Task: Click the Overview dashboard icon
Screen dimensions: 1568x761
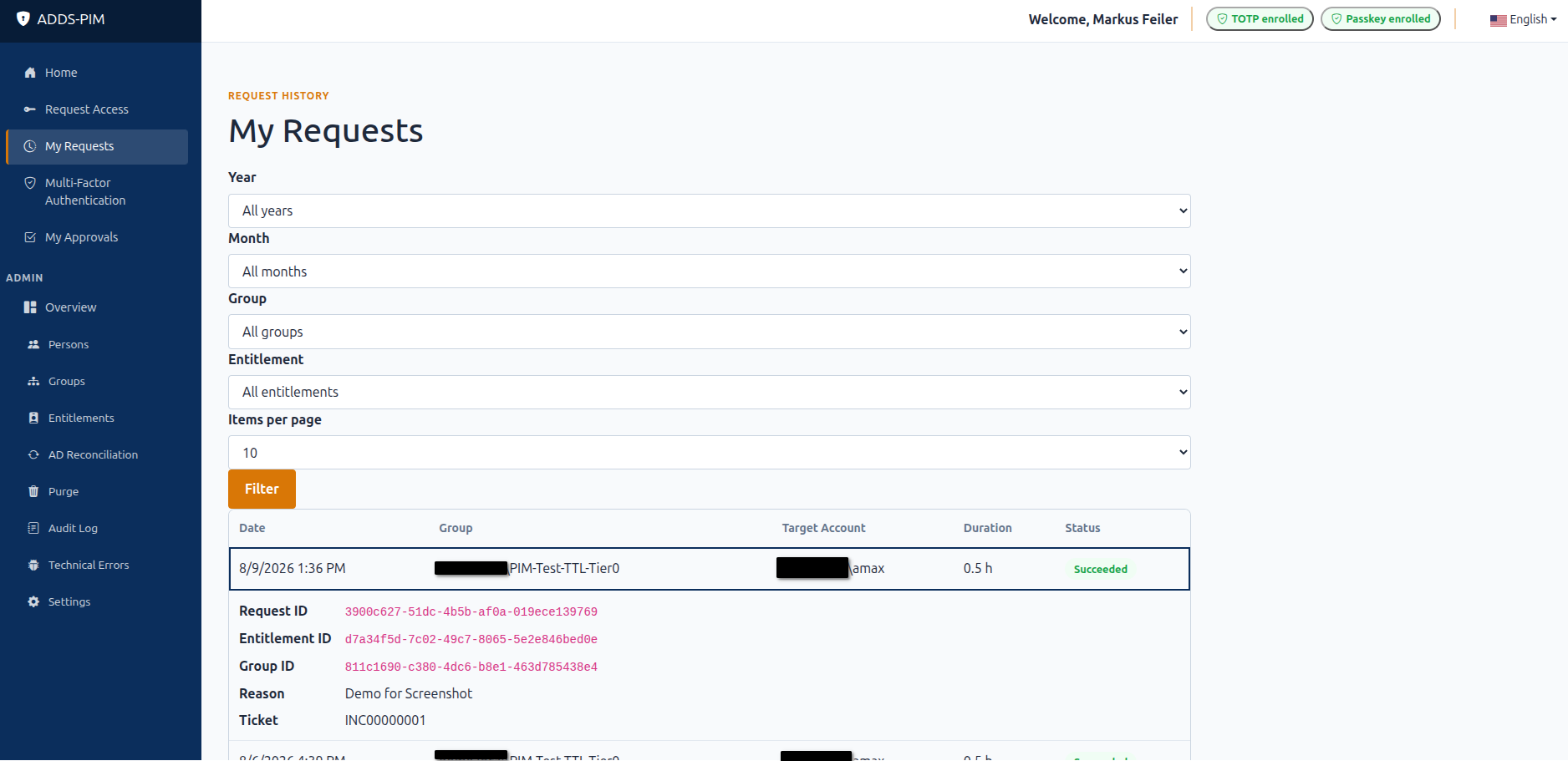Action: coord(30,307)
